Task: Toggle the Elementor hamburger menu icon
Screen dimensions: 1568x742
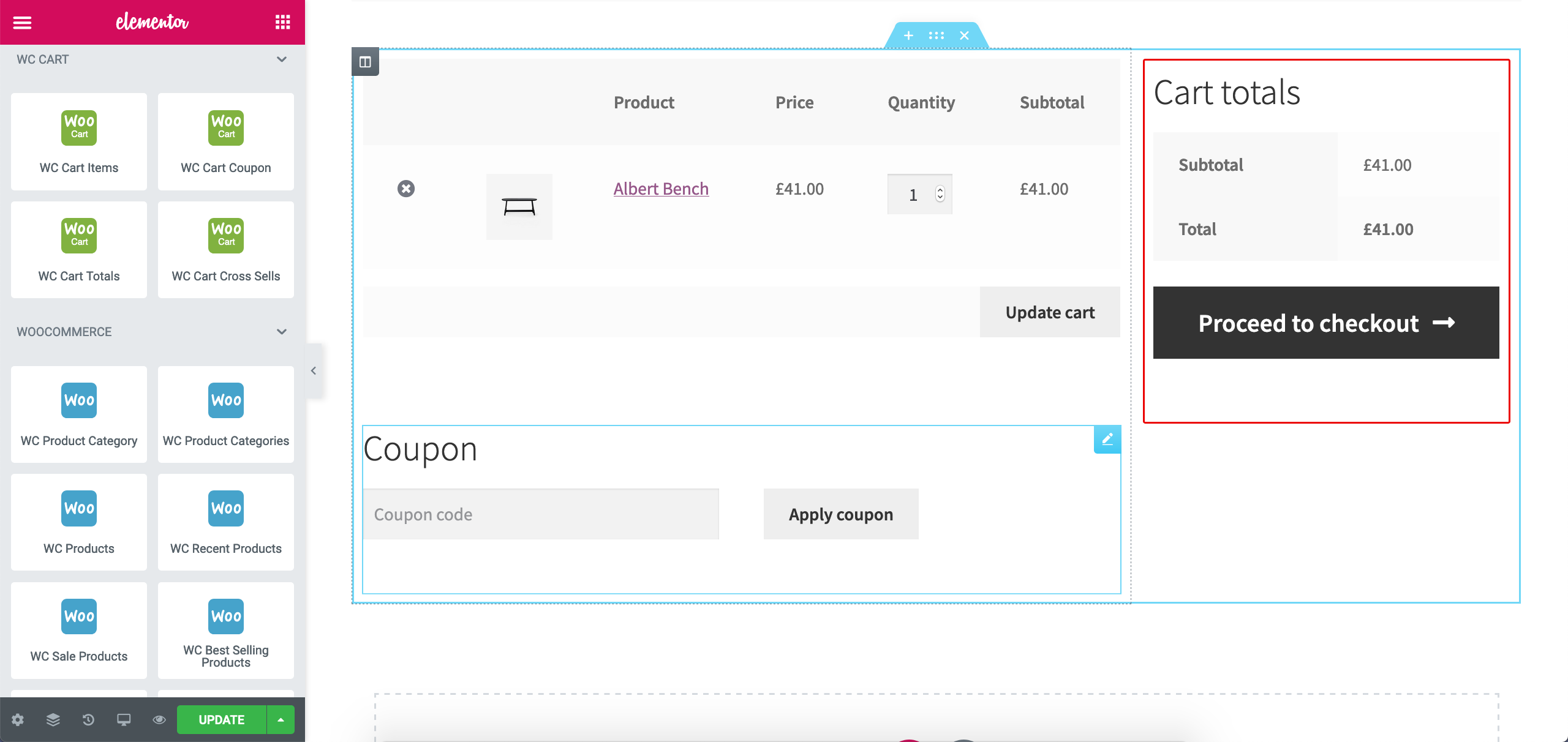Action: [22, 20]
